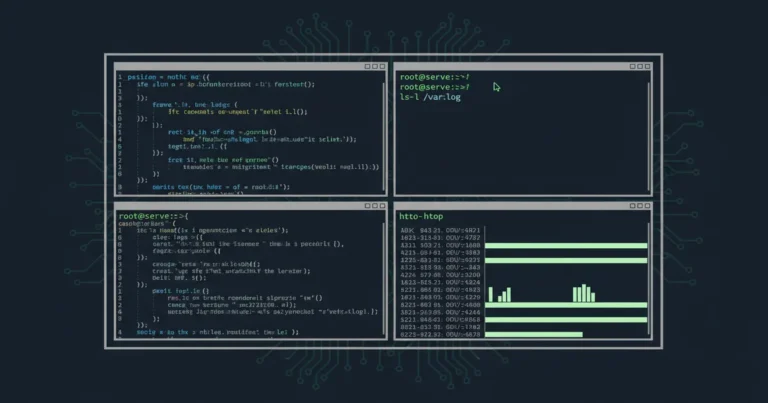Click the bottom-left root@serve window's vertical scrollbar

[384, 279]
